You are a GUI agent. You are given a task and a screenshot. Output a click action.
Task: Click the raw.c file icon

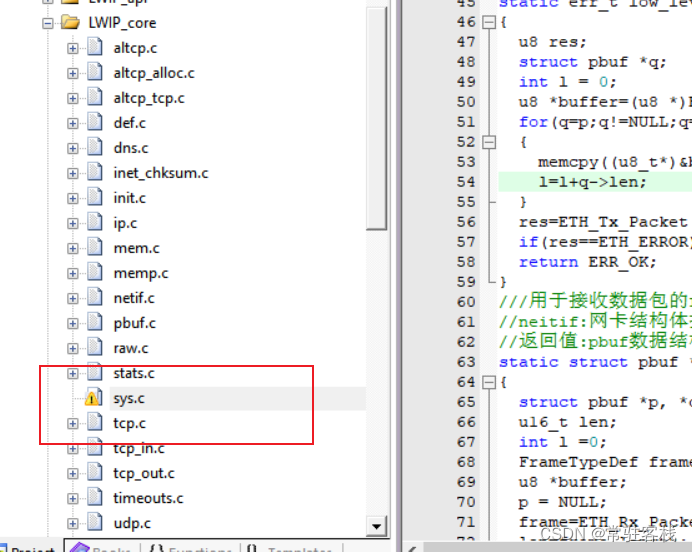coord(95,347)
